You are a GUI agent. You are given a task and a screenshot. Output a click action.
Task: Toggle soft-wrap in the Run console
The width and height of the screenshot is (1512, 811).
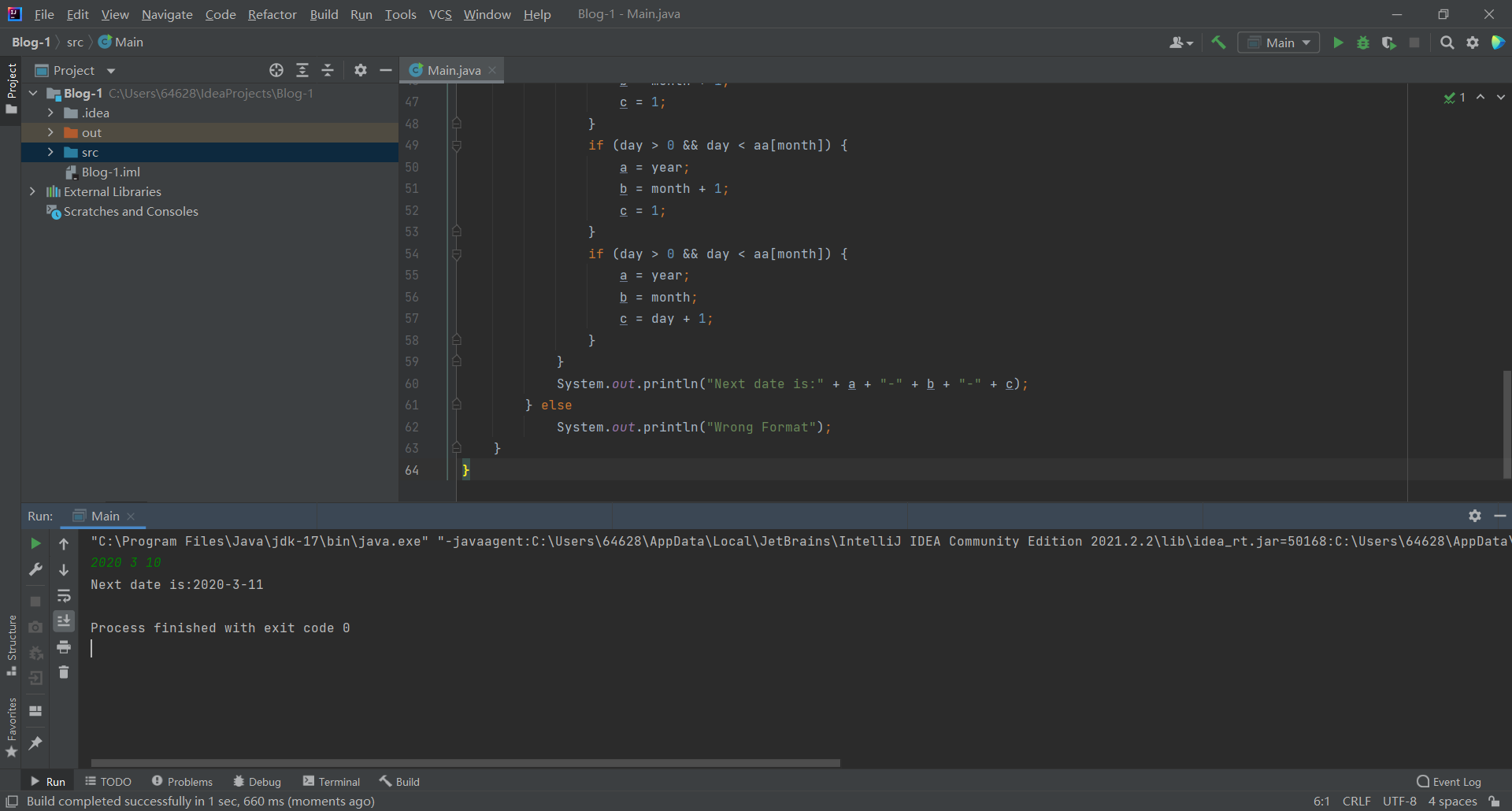coord(64,595)
